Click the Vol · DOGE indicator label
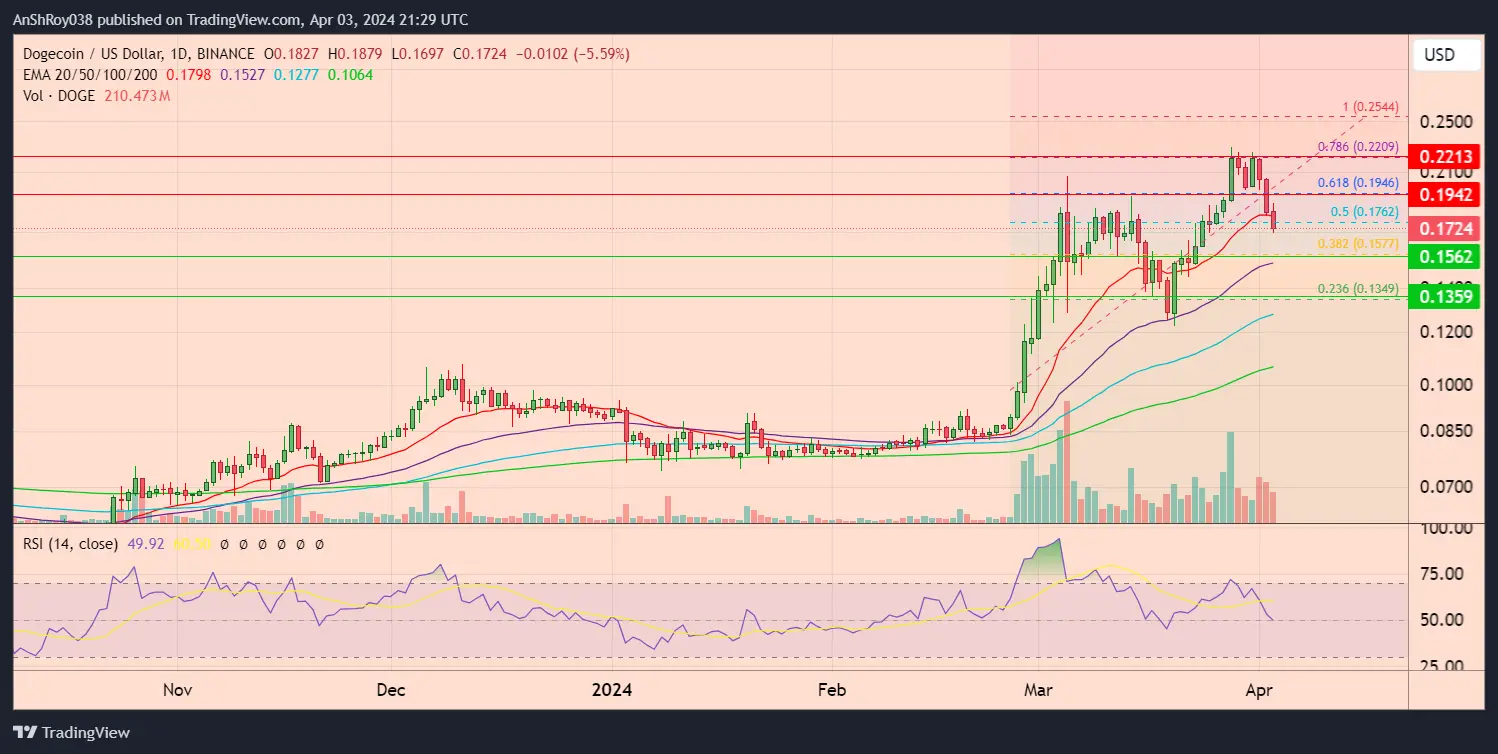Viewport: 1498px width, 754px height. point(57,96)
